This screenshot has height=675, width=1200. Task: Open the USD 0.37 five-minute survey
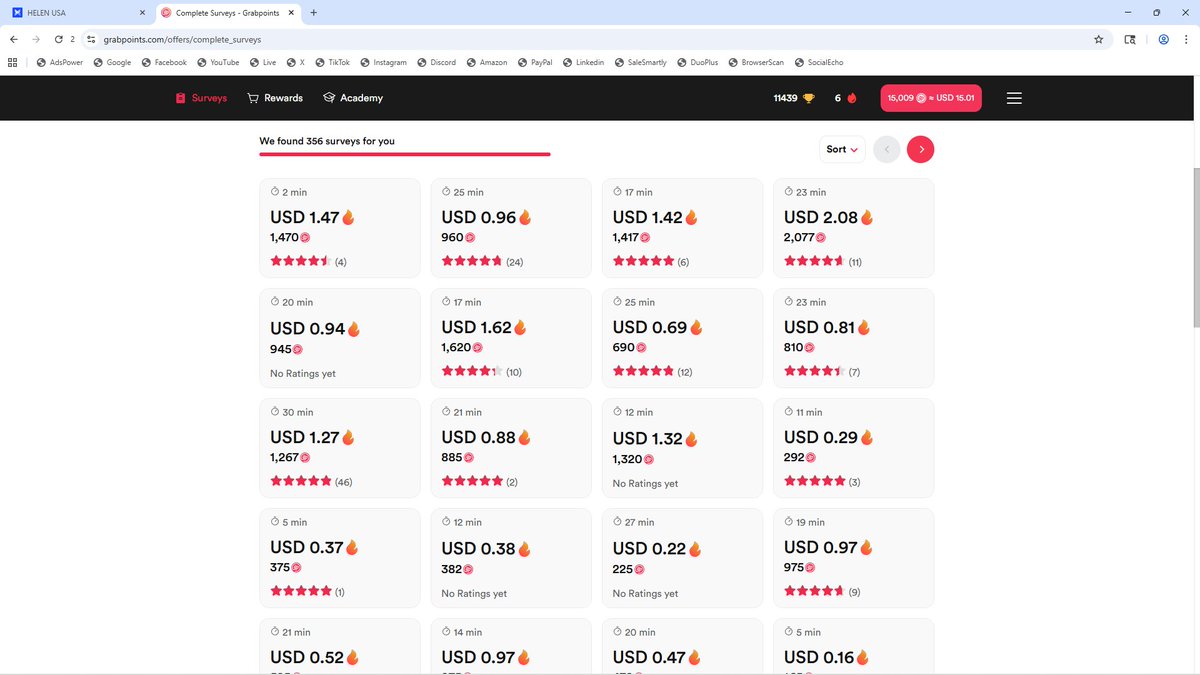[x=340, y=558]
